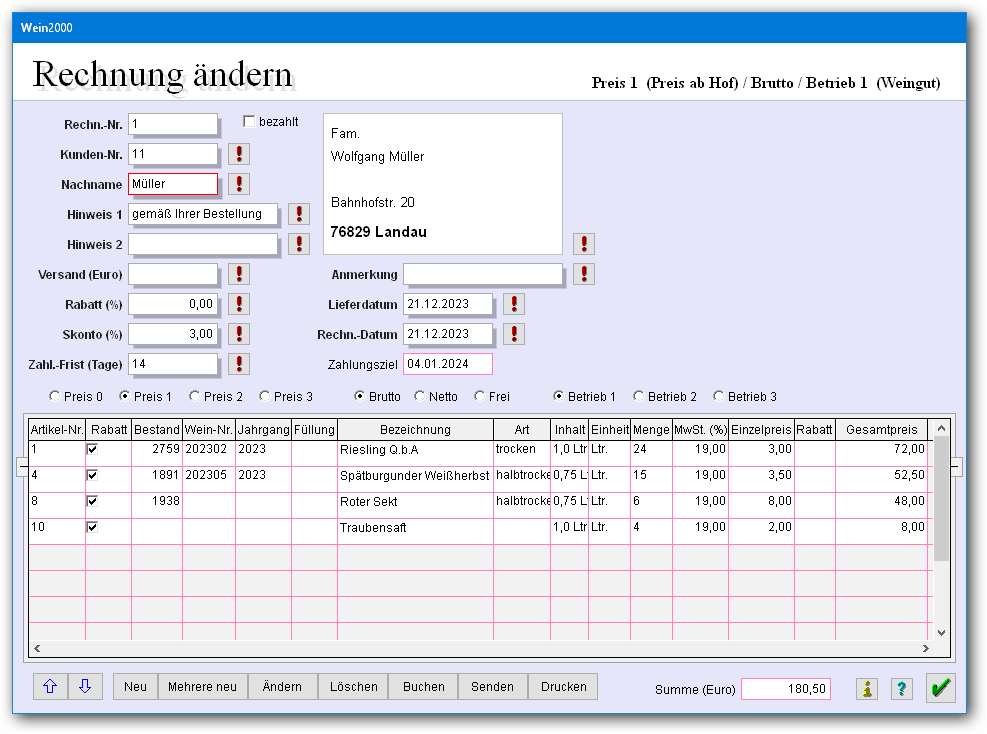Click the exclamation icon beside Versand (Euro)
Screen dimensions: 987x734
tap(239, 274)
